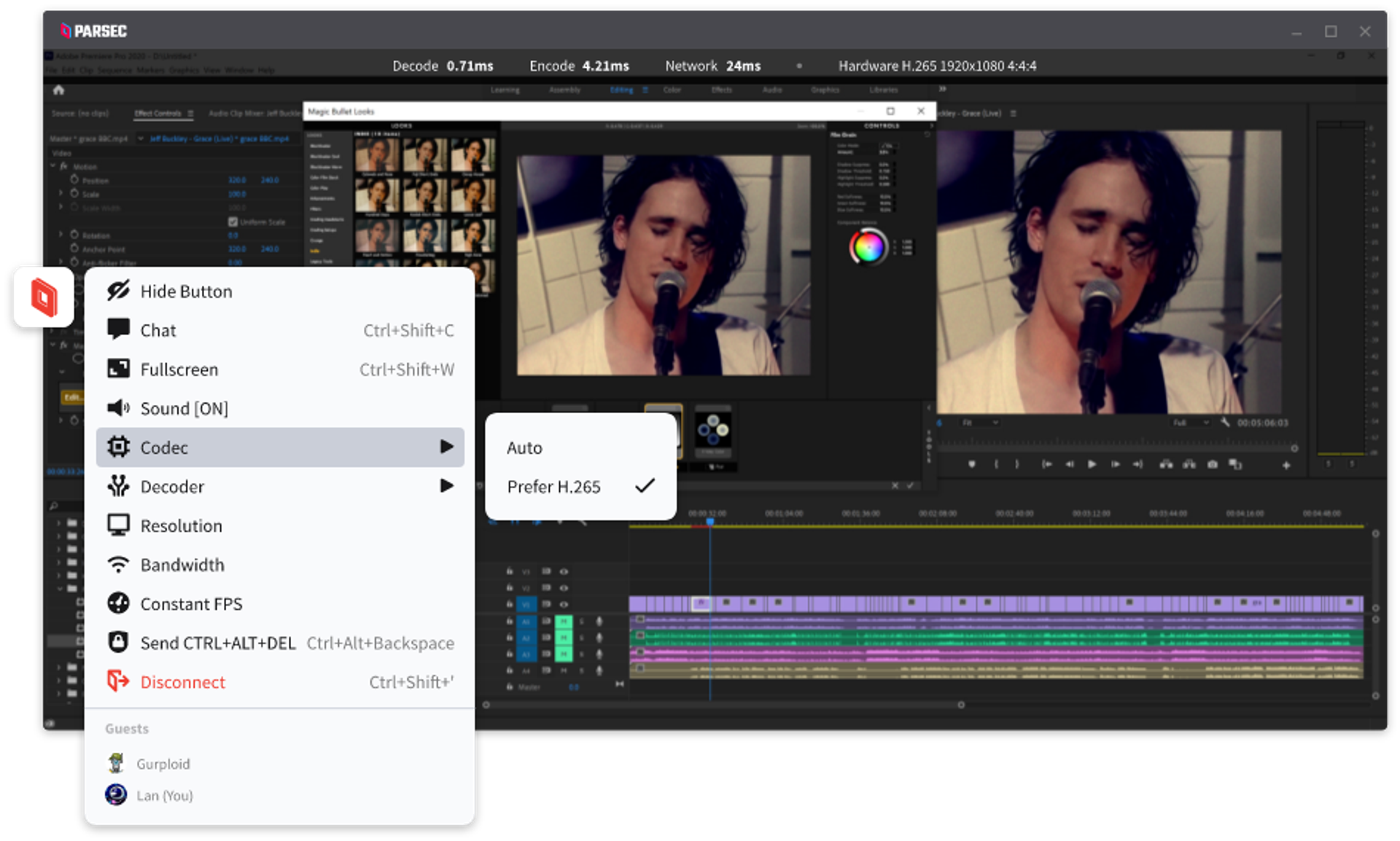Click the Mark Out bracket icon
The height and width of the screenshot is (841, 1400).
1017,464
